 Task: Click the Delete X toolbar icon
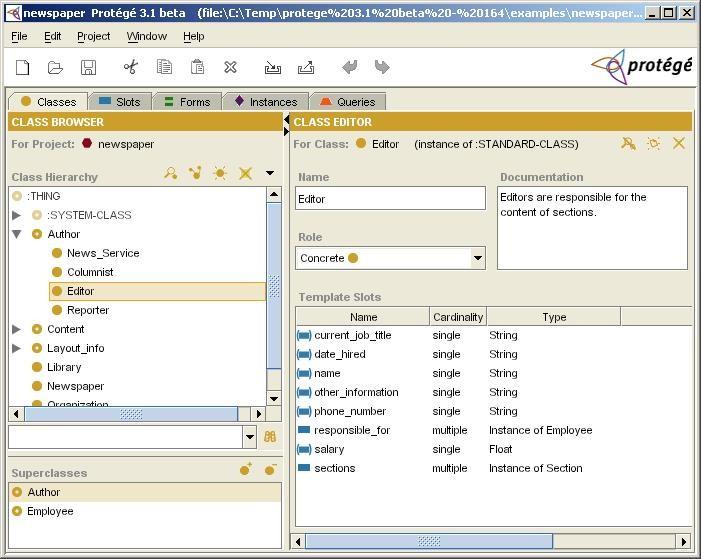[x=230, y=67]
